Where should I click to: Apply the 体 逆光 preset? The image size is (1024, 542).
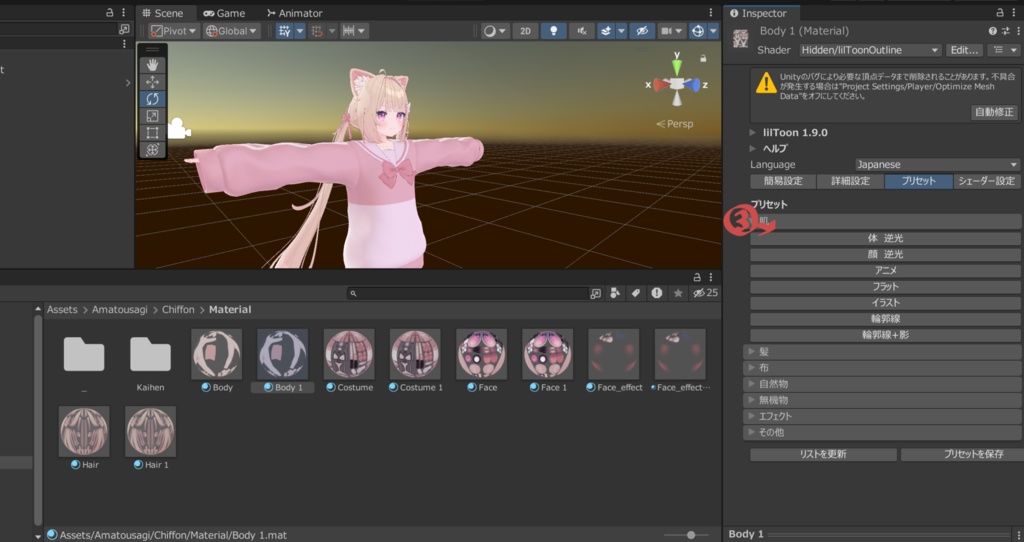pos(885,238)
